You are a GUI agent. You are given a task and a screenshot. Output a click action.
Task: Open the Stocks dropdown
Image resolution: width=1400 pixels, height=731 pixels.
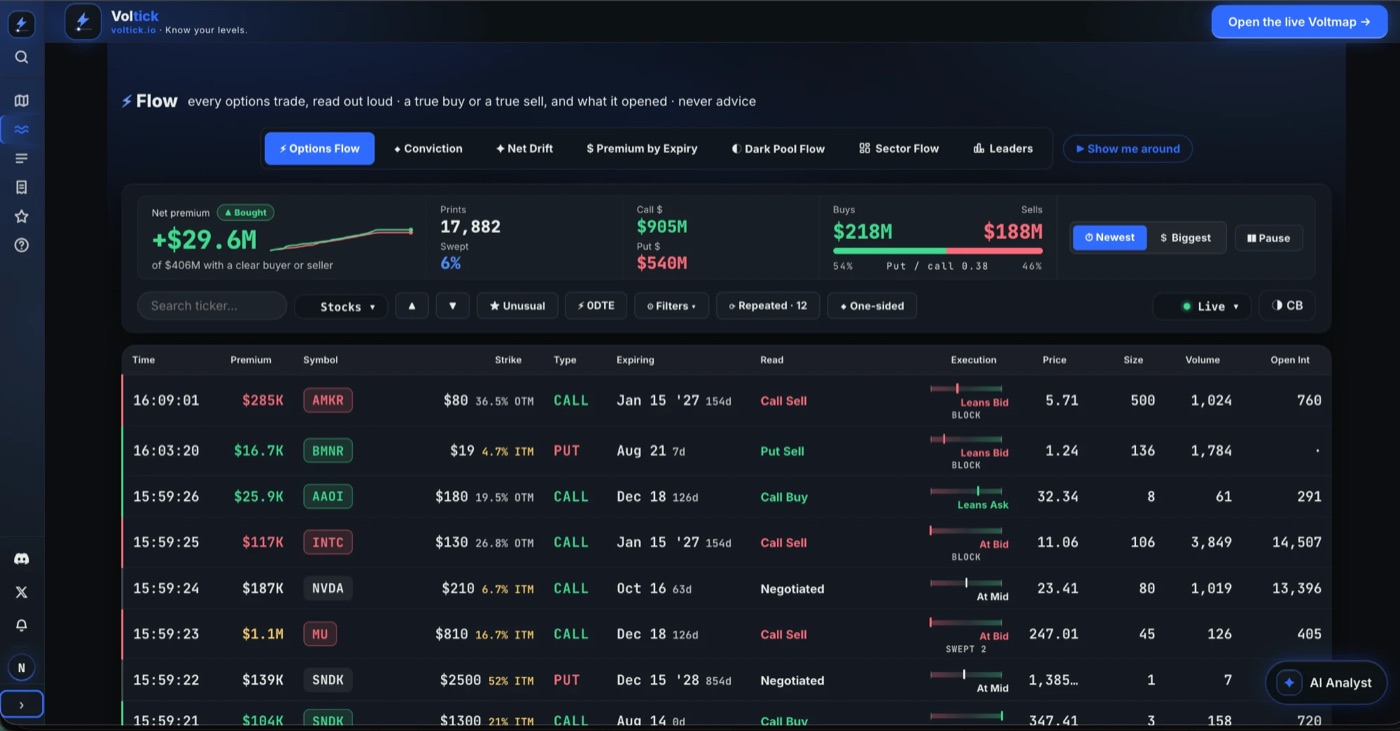pyautogui.click(x=341, y=306)
